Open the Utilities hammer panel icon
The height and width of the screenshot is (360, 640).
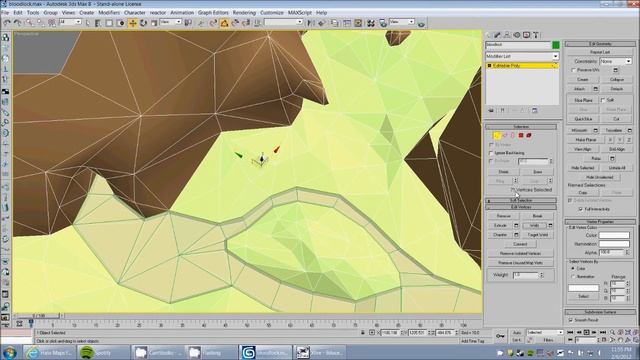point(536,35)
